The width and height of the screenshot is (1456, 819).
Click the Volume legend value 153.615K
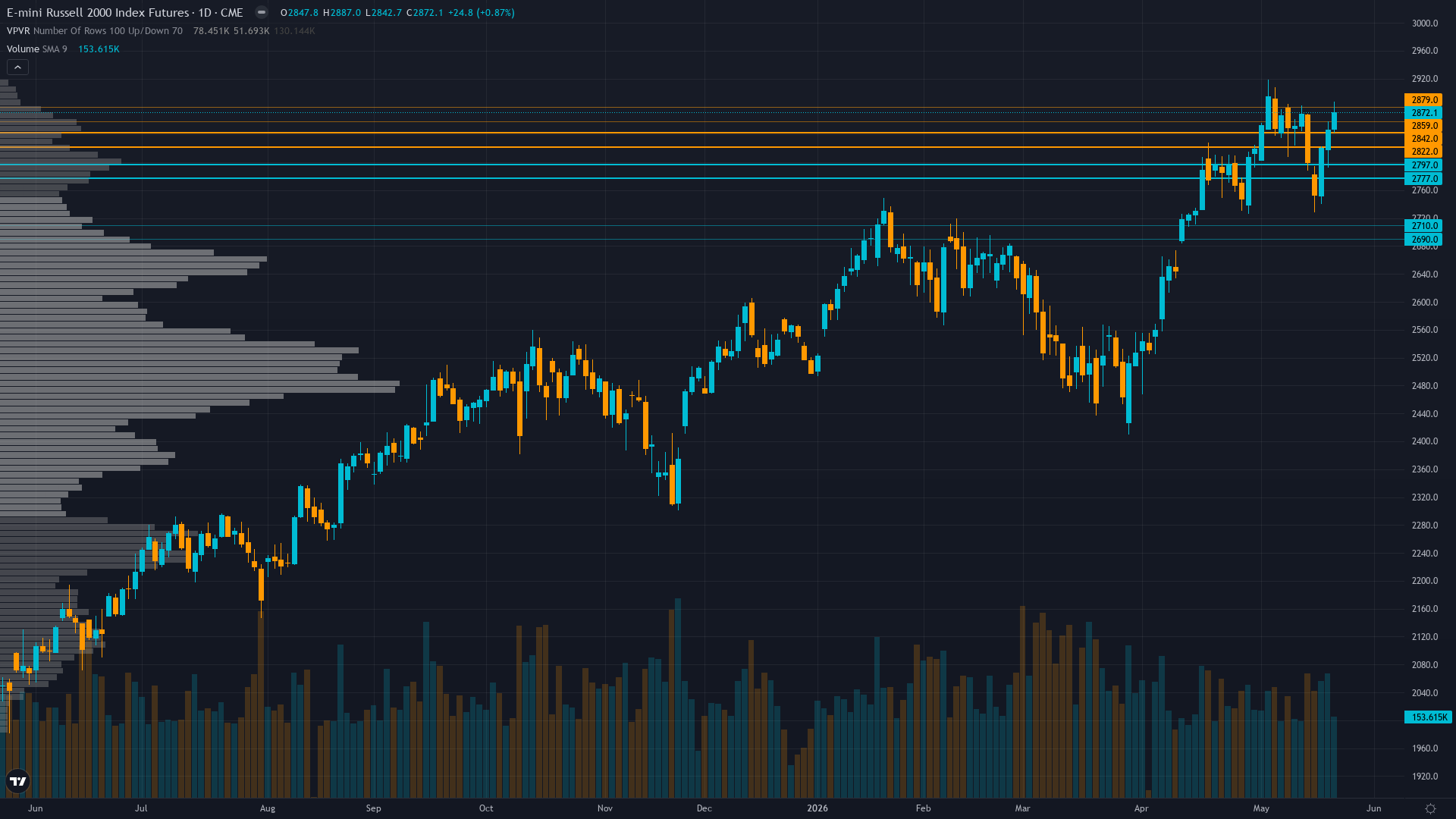pos(99,49)
